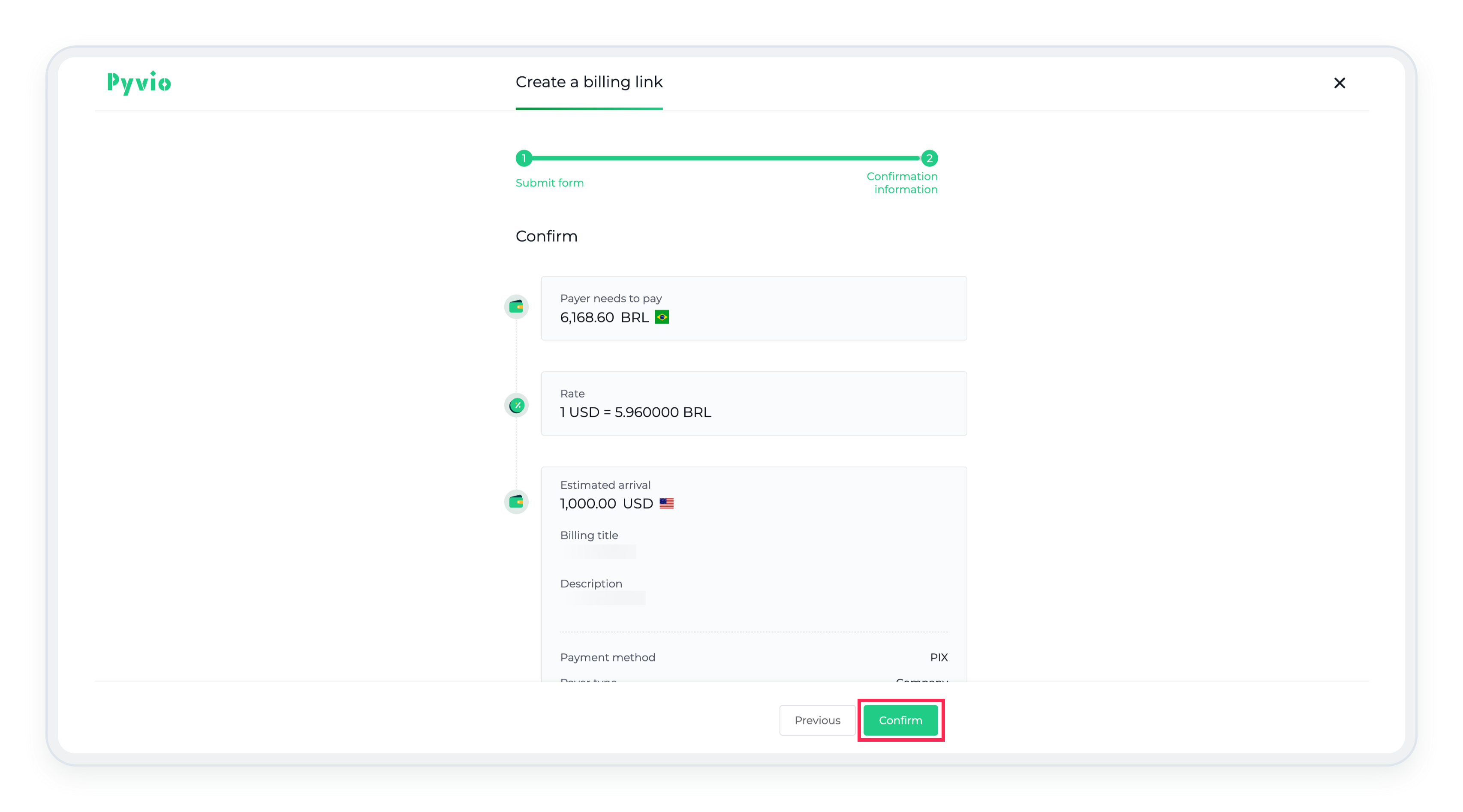Click the Brazil flag icon
The width and height of the screenshot is (1463, 812).
coord(662,317)
